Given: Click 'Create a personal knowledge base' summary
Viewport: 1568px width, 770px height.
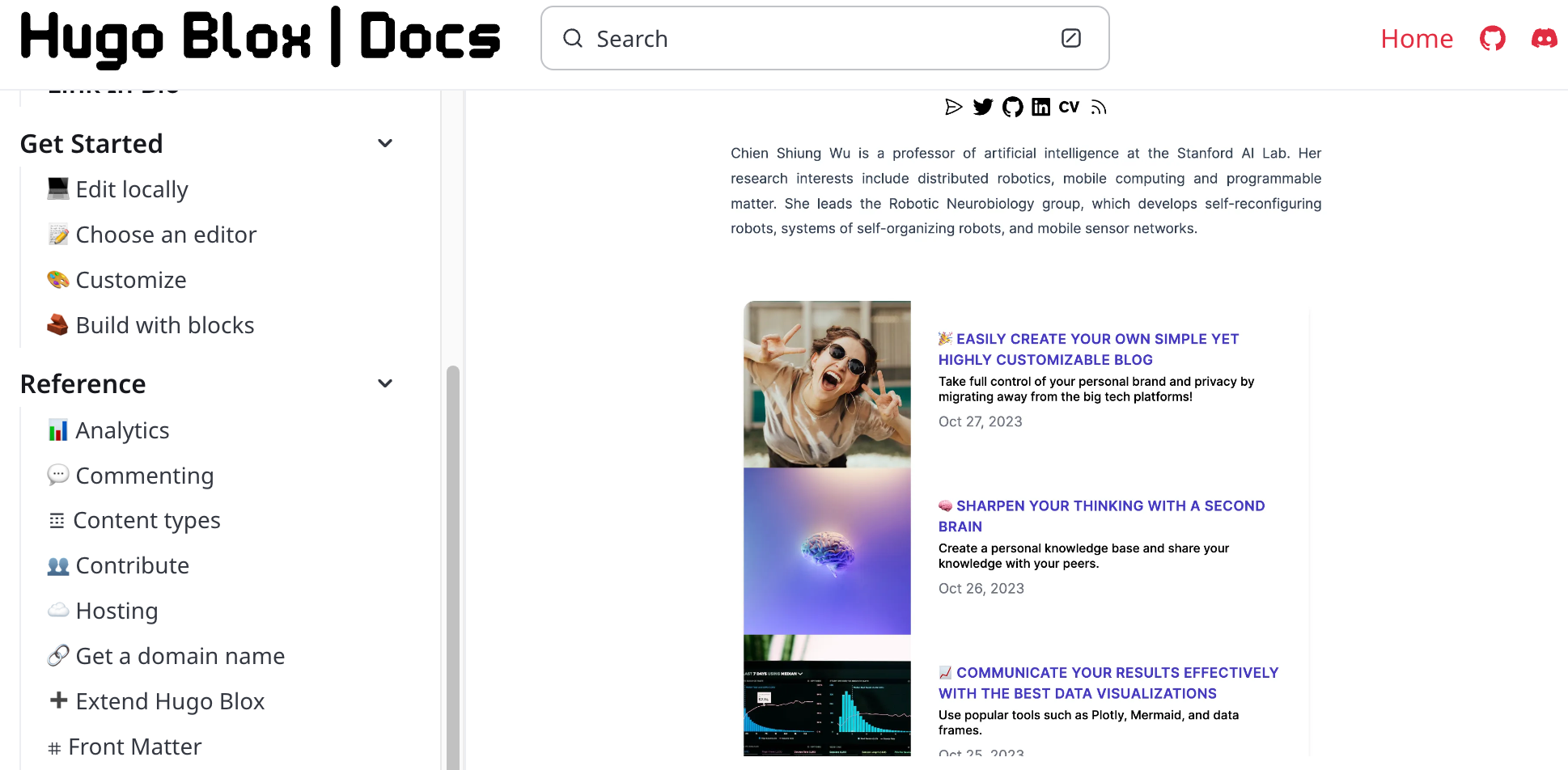Looking at the screenshot, I should click(1083, 556).
